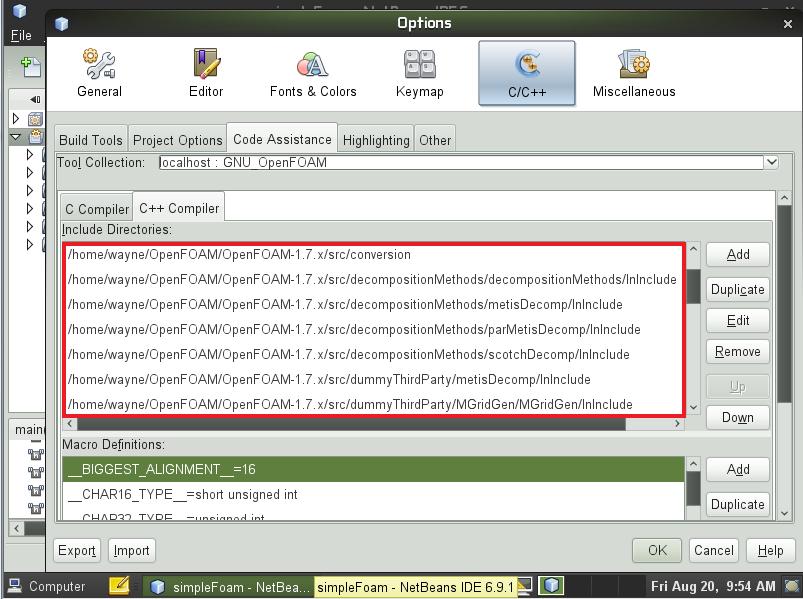The width and height of the screenshot is (803, 599).
Task: Expand the Tool Collection dropdown
Action: pos(771,162)
